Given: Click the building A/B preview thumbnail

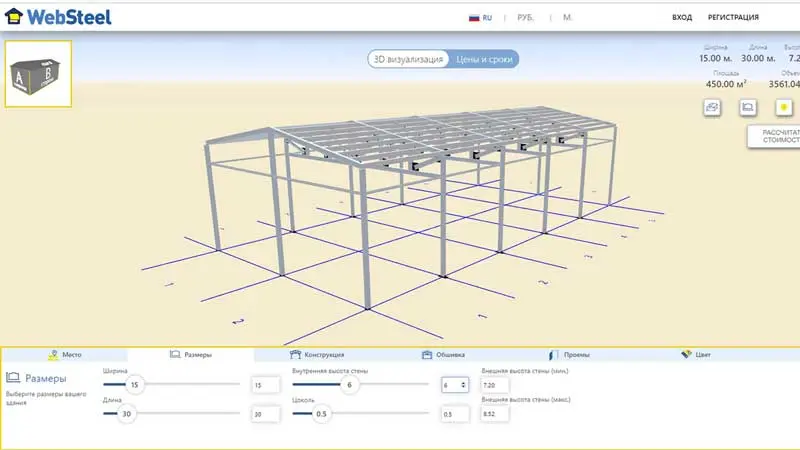Looking at the screenshot, I should pyautogui.click(x=38, y=73).
